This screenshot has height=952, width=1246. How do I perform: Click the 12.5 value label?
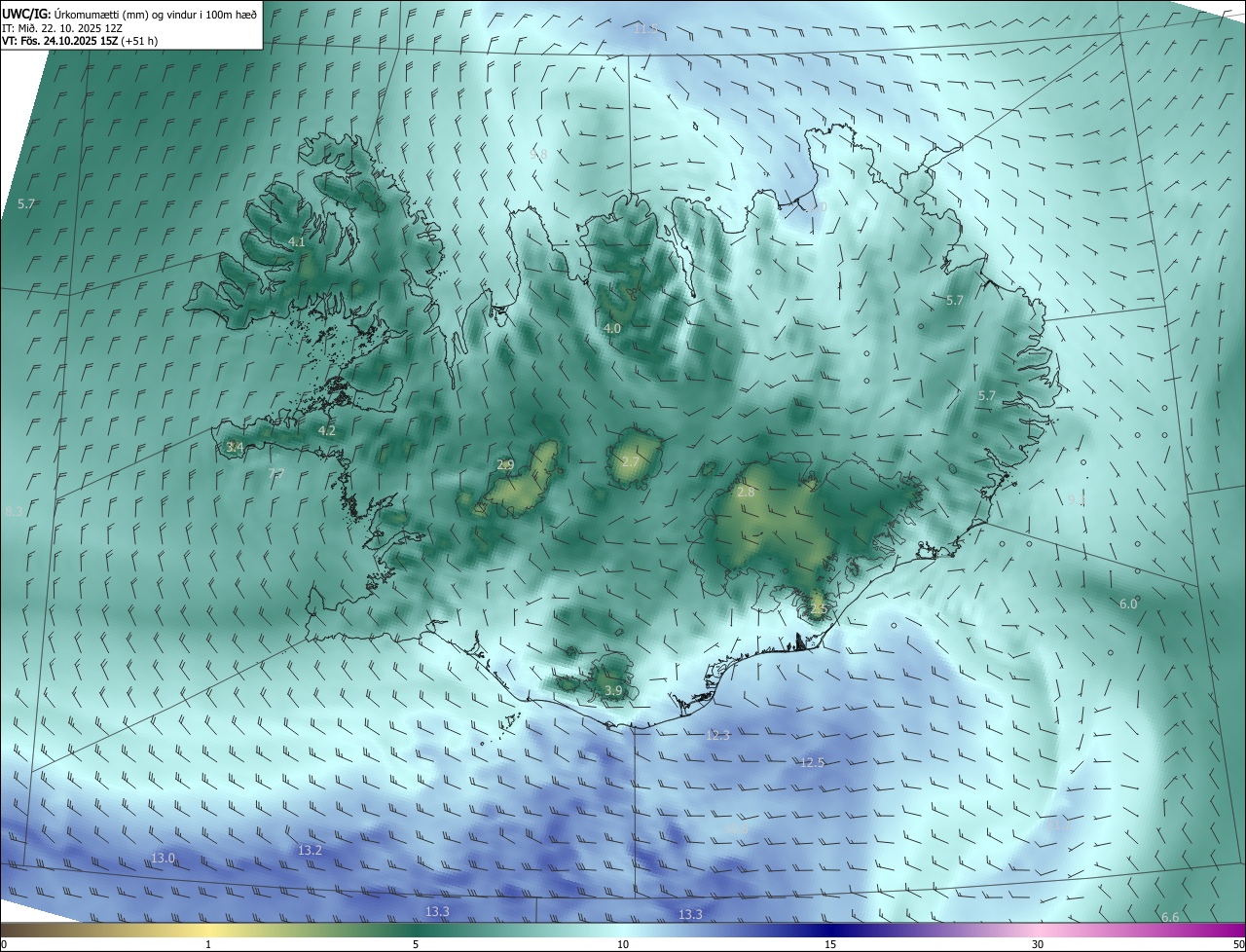click(x=812, y=762)
